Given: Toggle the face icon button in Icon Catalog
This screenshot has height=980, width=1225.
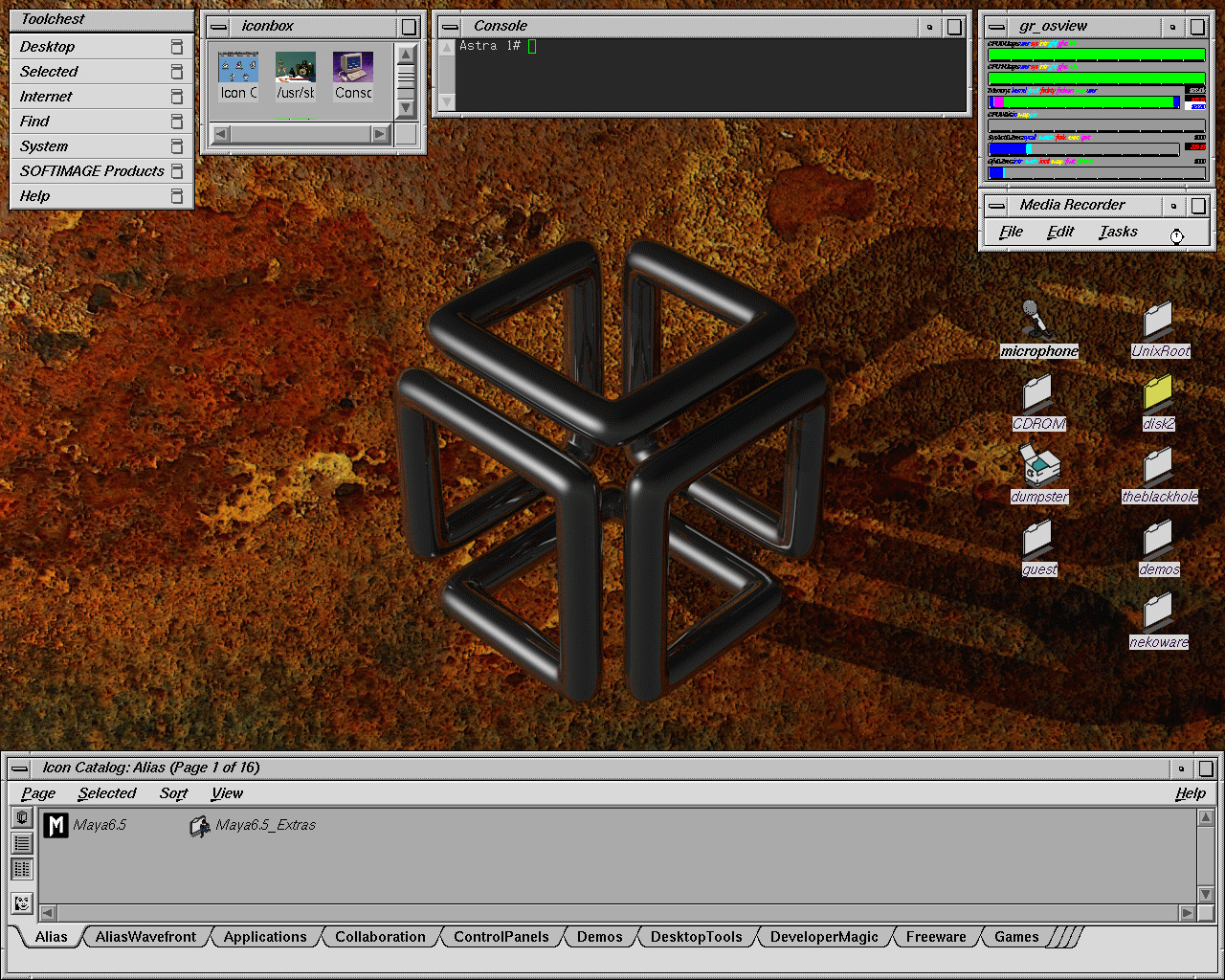Looking at the screenshot, I should point(22,902).
